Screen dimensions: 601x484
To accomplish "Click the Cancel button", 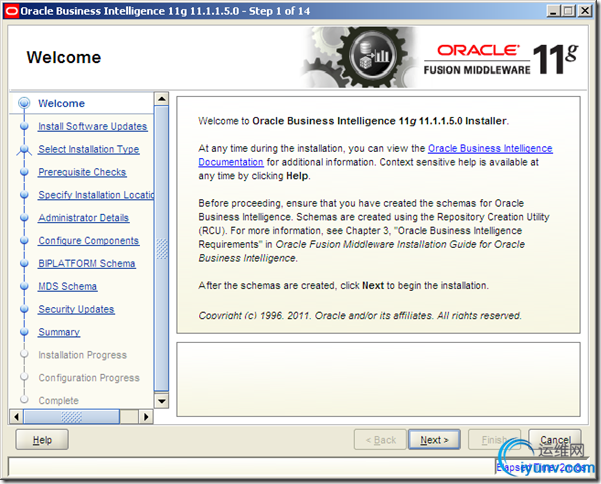I will tap(555, 440).
